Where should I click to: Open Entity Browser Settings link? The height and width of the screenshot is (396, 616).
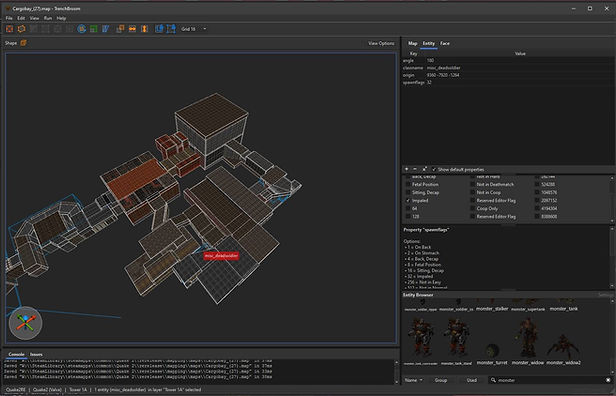(605, 295)
